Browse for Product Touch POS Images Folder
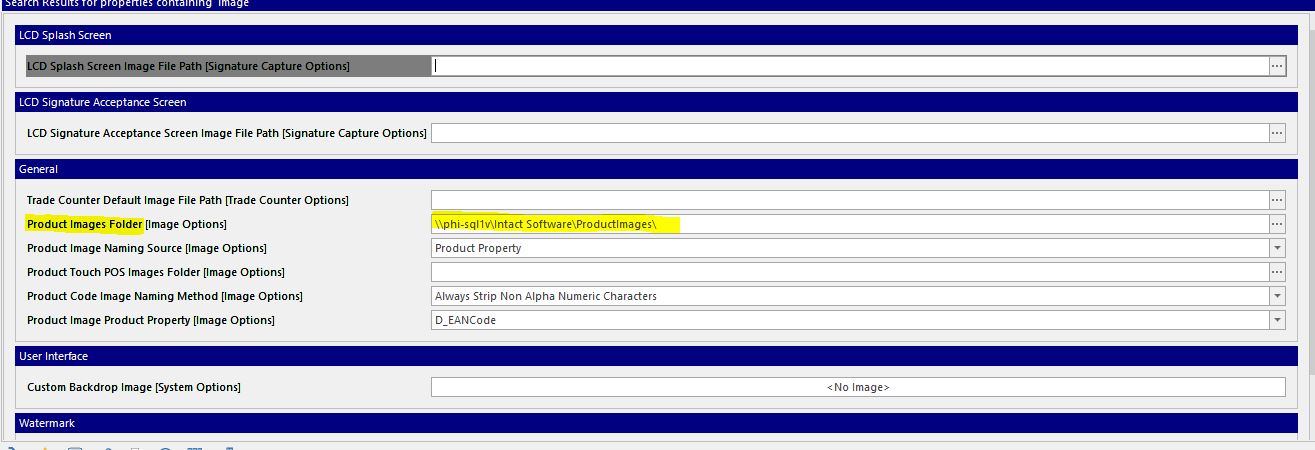Viewport: 1315px width, 450px height. coord(1277,272)
